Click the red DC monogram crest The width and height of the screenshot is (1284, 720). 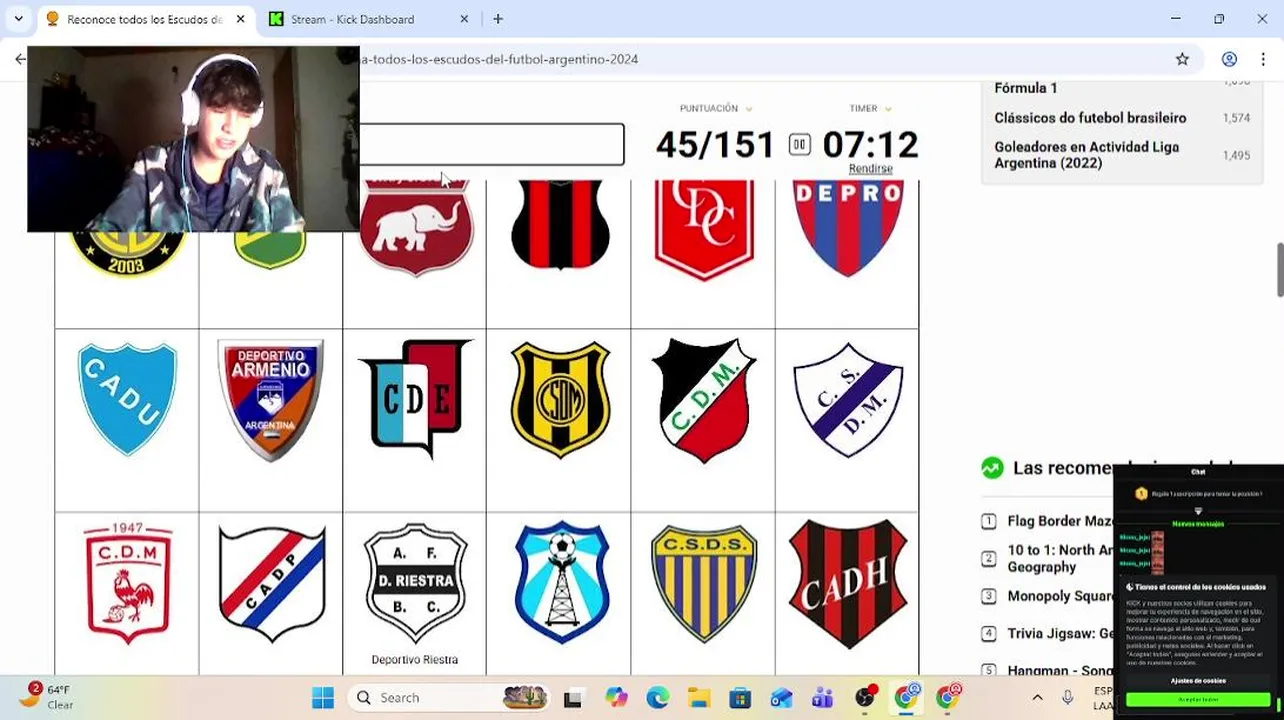tap(704, 230)
